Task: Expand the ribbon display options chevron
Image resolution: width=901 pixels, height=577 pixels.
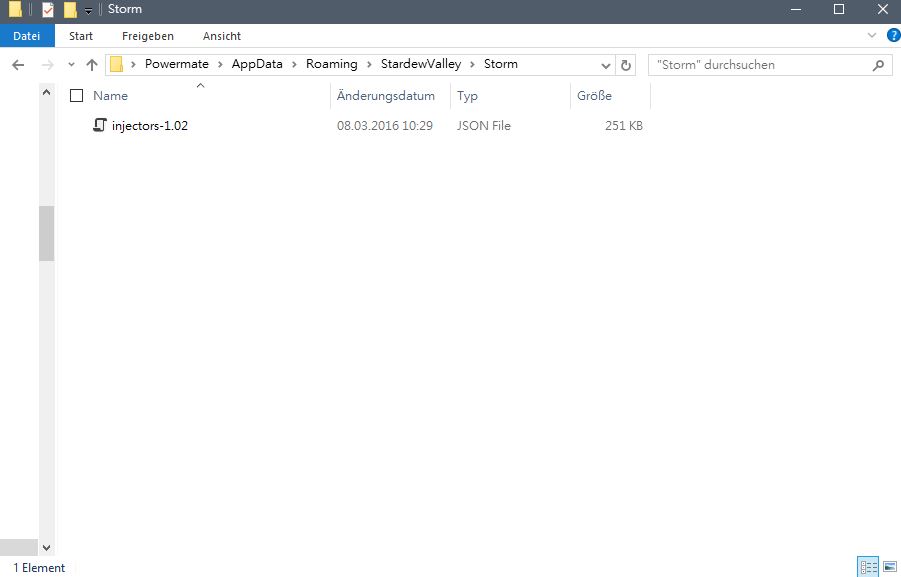Action: coord(870,35)
